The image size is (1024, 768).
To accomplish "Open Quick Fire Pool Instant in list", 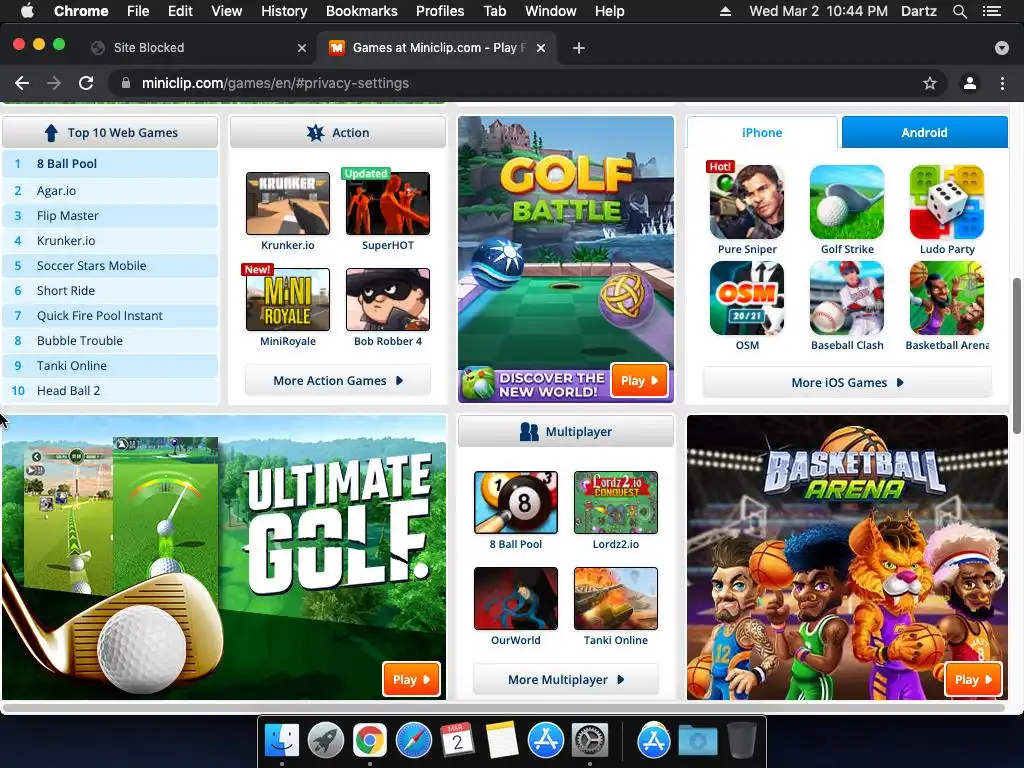I will click(x=110, y=315).
